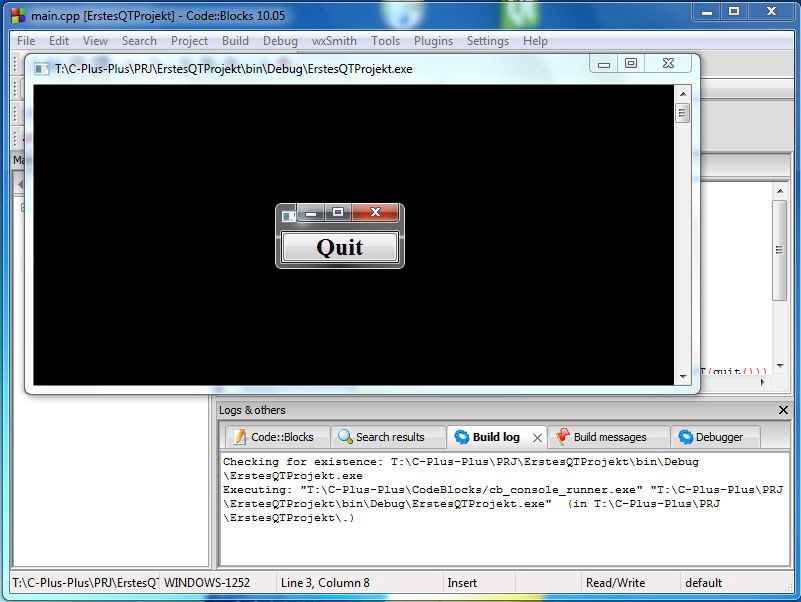Switch to the Debugger tab

point(718,437)
